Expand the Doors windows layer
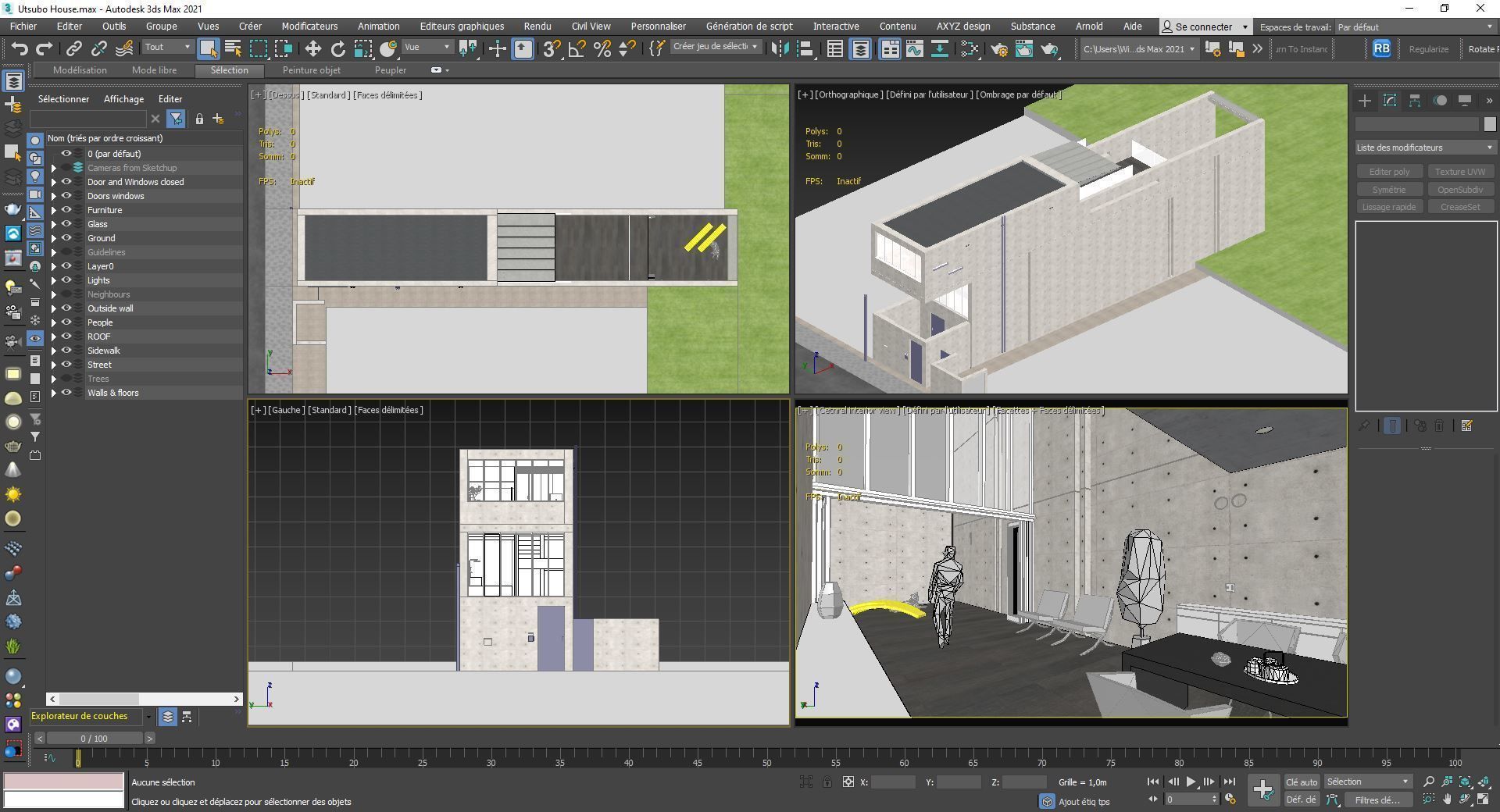 click(54, 196)
